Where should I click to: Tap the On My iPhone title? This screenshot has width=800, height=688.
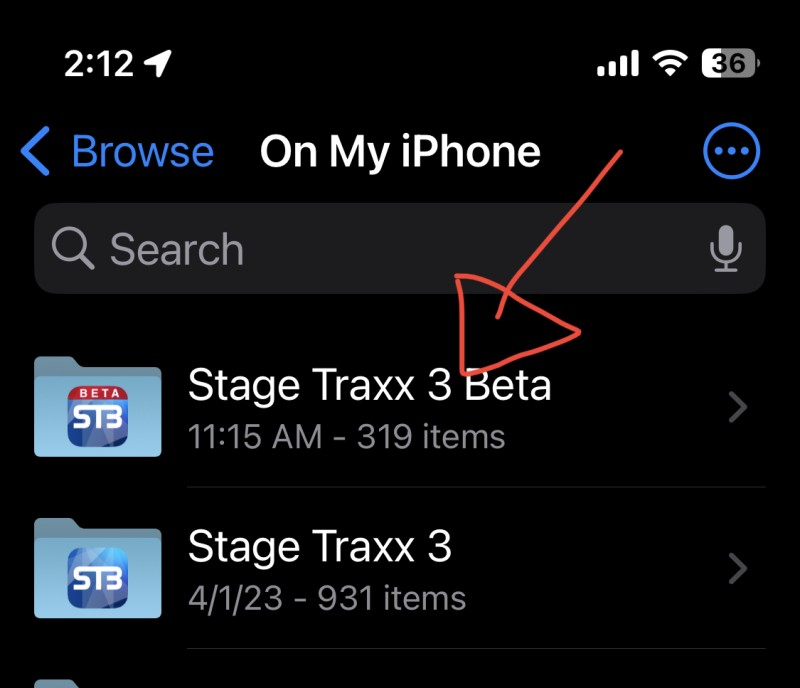[400, 151]
